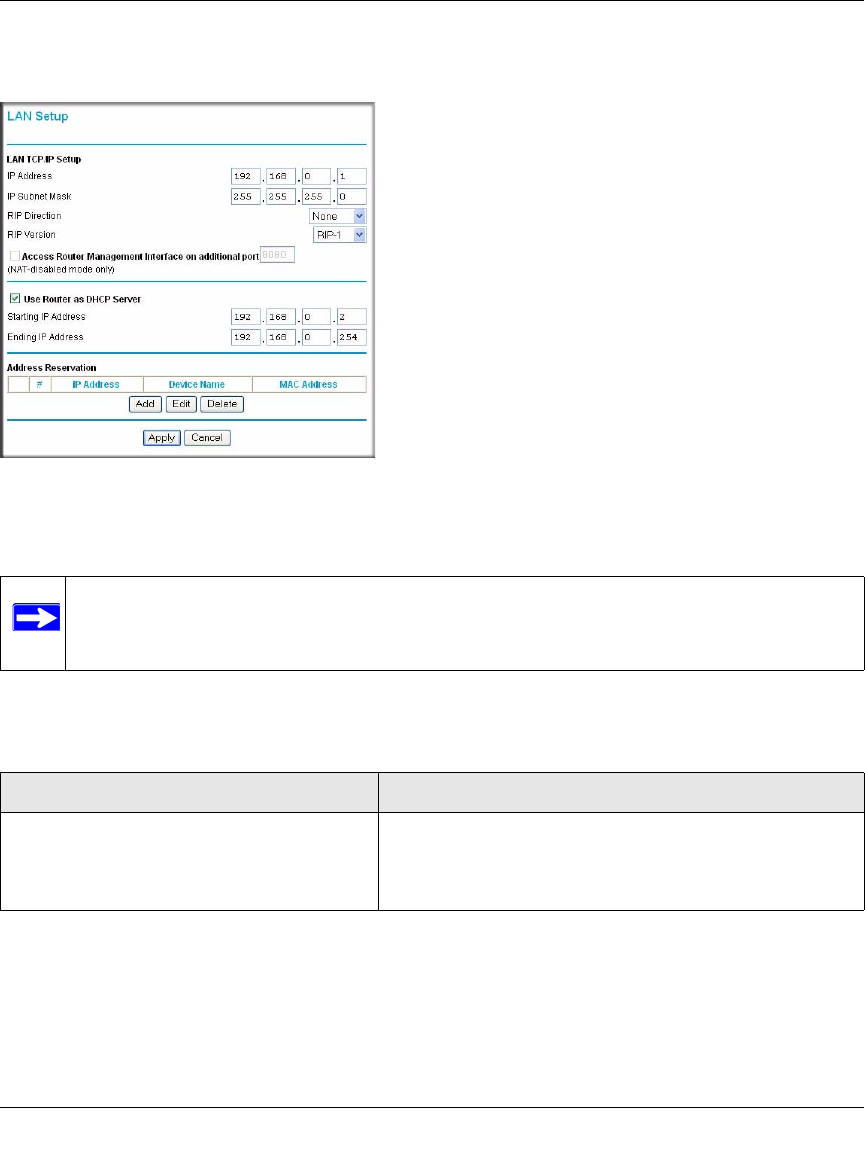Click first octet 255 of IP Subnet Mask
This screenshot has width=865, height=1170.
(x=246, y=197)
